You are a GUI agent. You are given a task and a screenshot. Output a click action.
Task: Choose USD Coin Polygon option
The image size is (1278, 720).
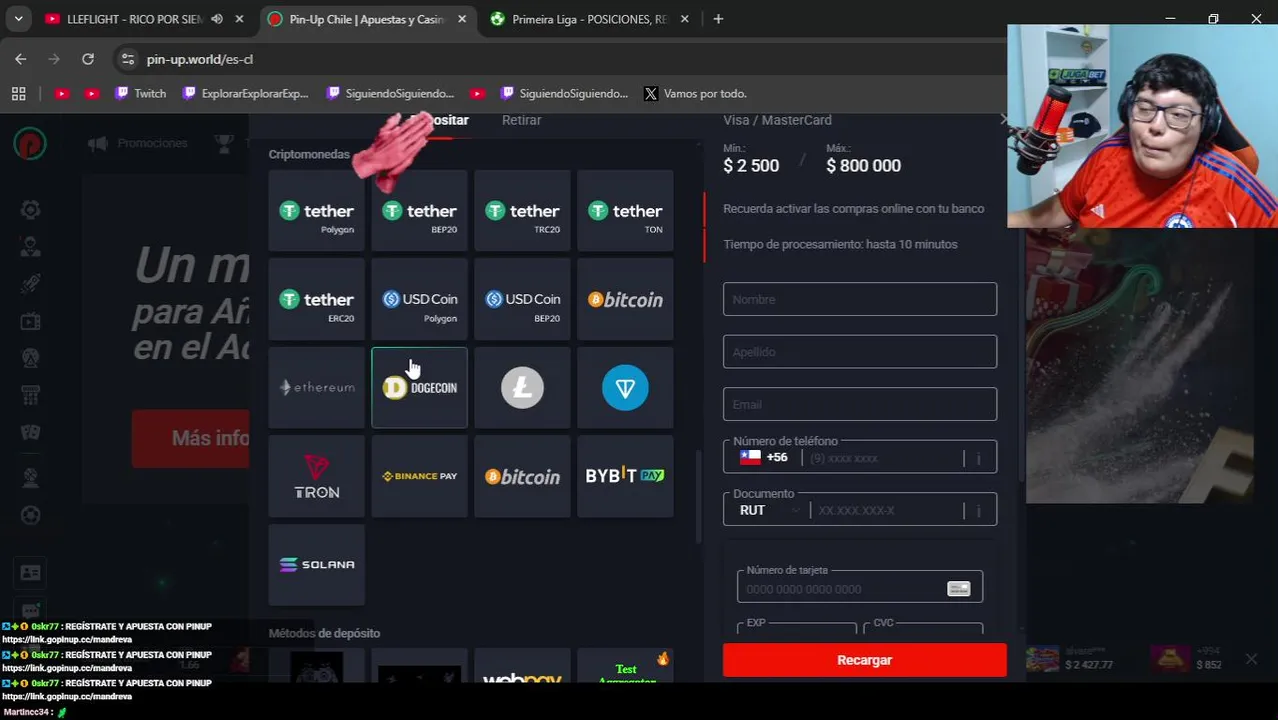[x=419, y=300]
